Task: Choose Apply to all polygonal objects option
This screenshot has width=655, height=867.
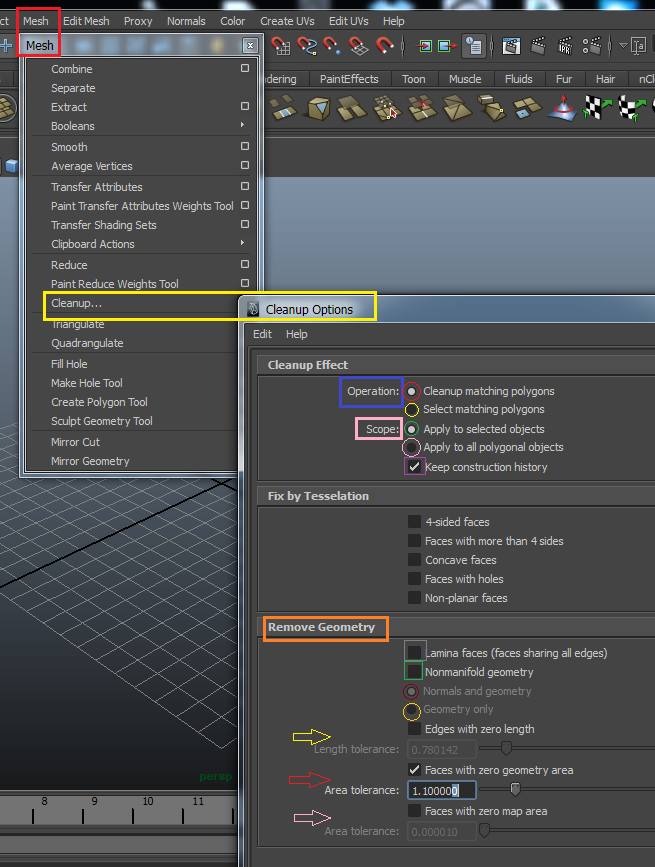Action: point(411,447)
